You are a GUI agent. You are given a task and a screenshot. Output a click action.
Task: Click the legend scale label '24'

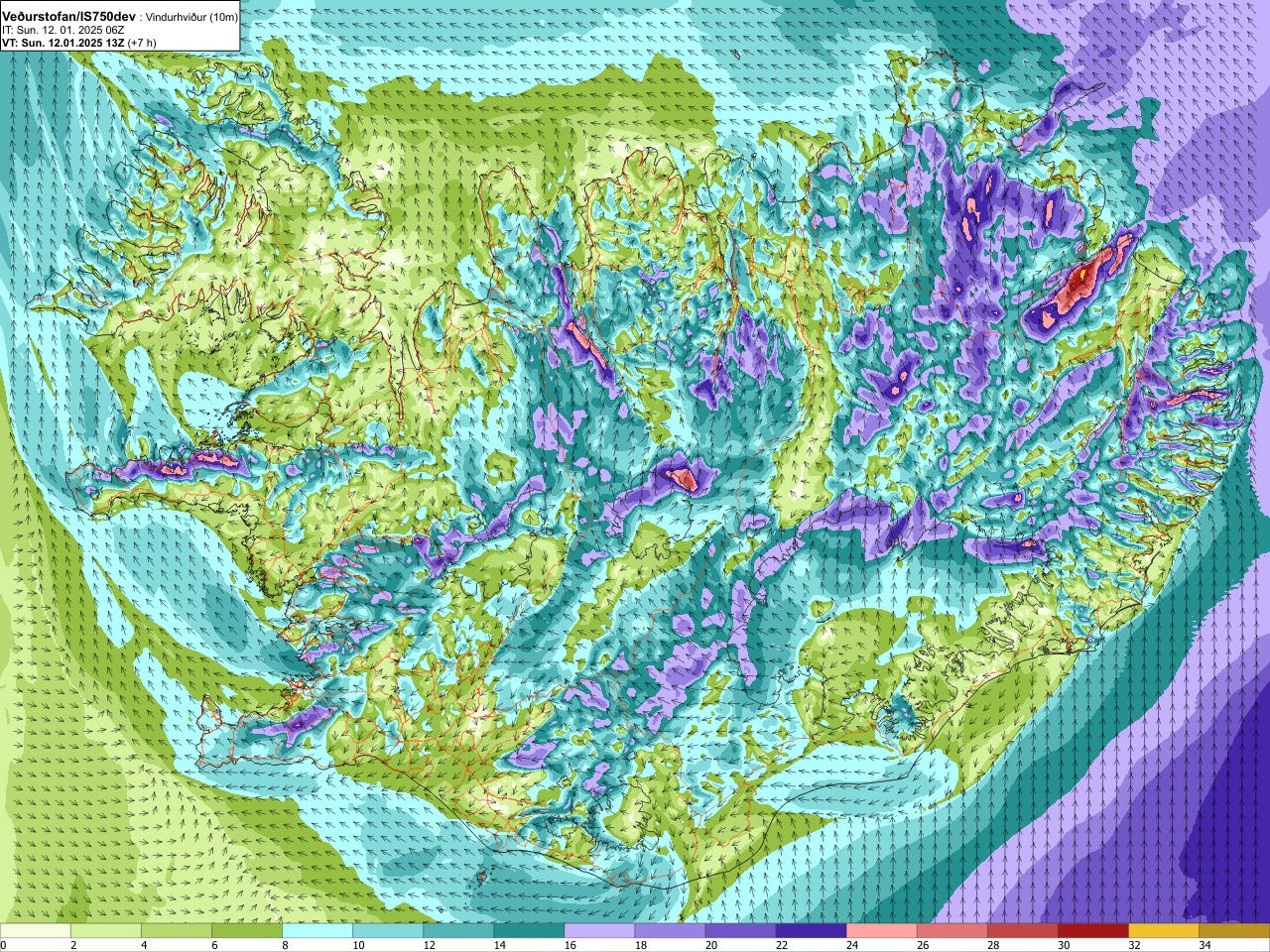(x=851, y=945)
